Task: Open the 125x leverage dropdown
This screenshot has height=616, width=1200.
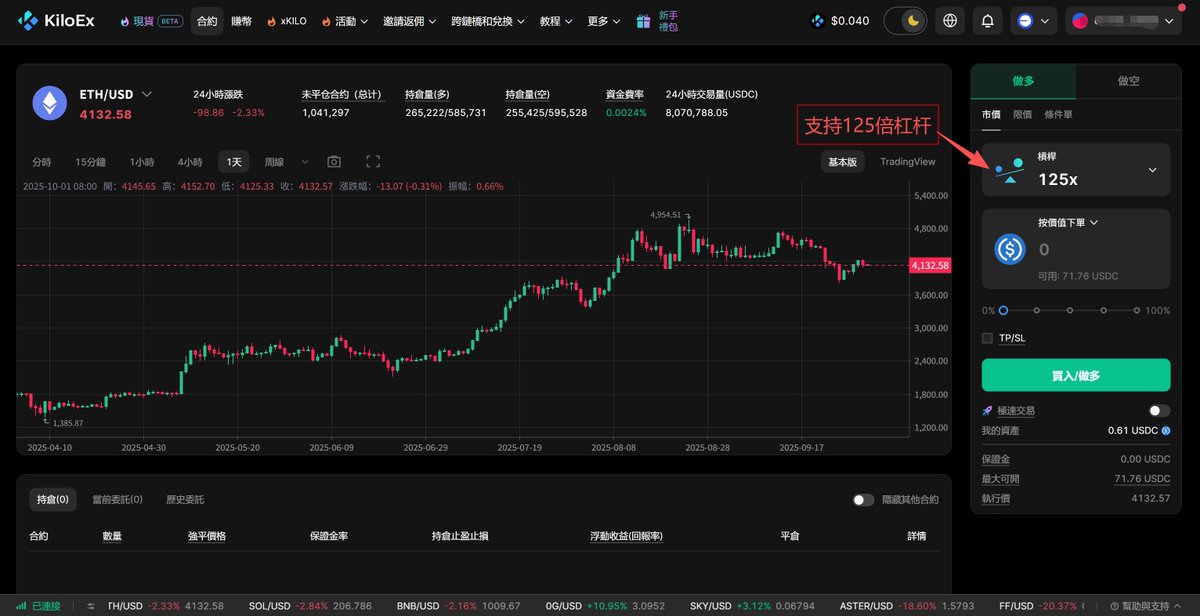Action: 1152,170
